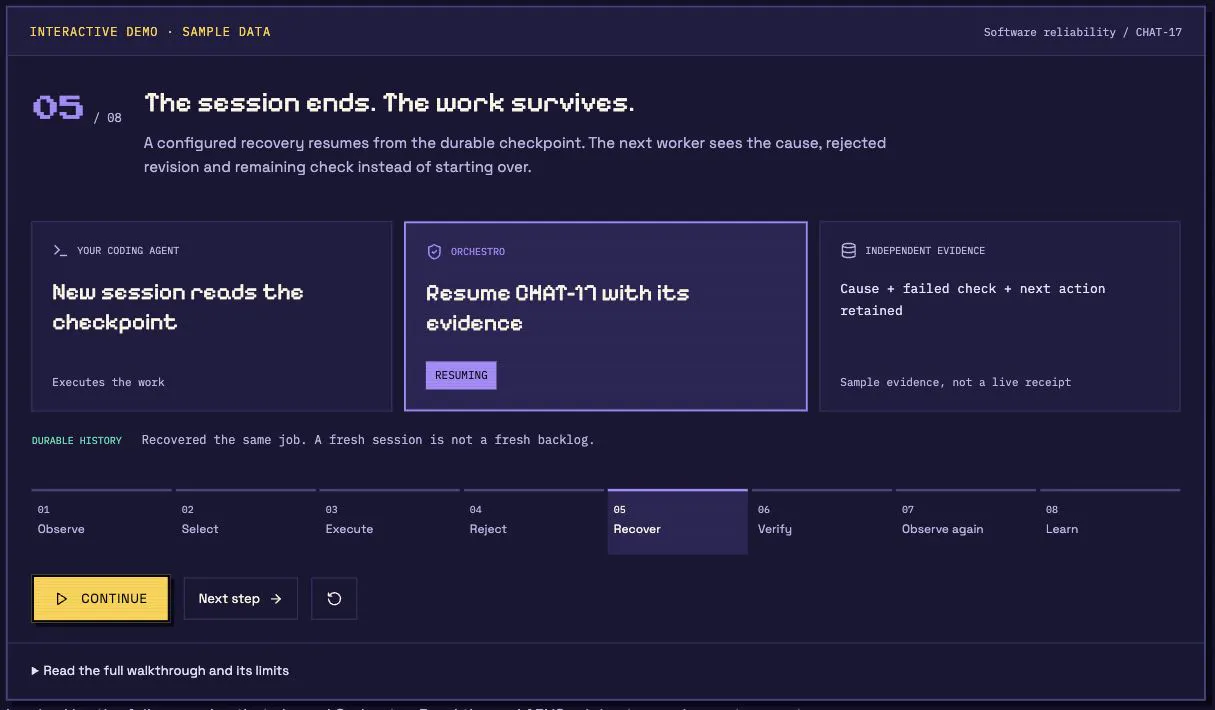Image resolution: width=1215 pixels, height=710 pixels.
Task: Click the database icon beside Independent Evidence
Action: point(848,251)
